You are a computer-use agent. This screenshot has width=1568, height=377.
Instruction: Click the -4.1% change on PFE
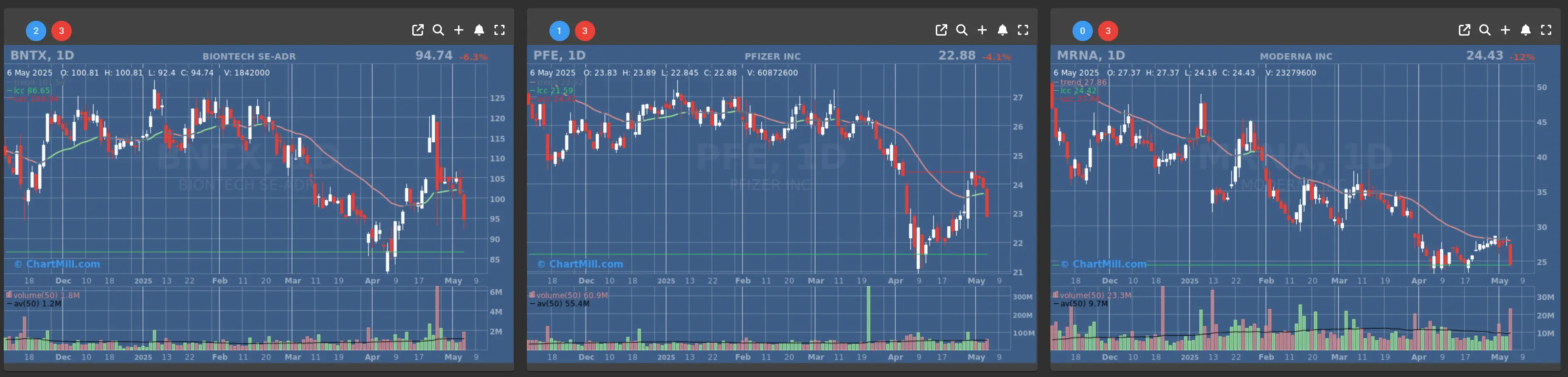(x=997, y=57)
